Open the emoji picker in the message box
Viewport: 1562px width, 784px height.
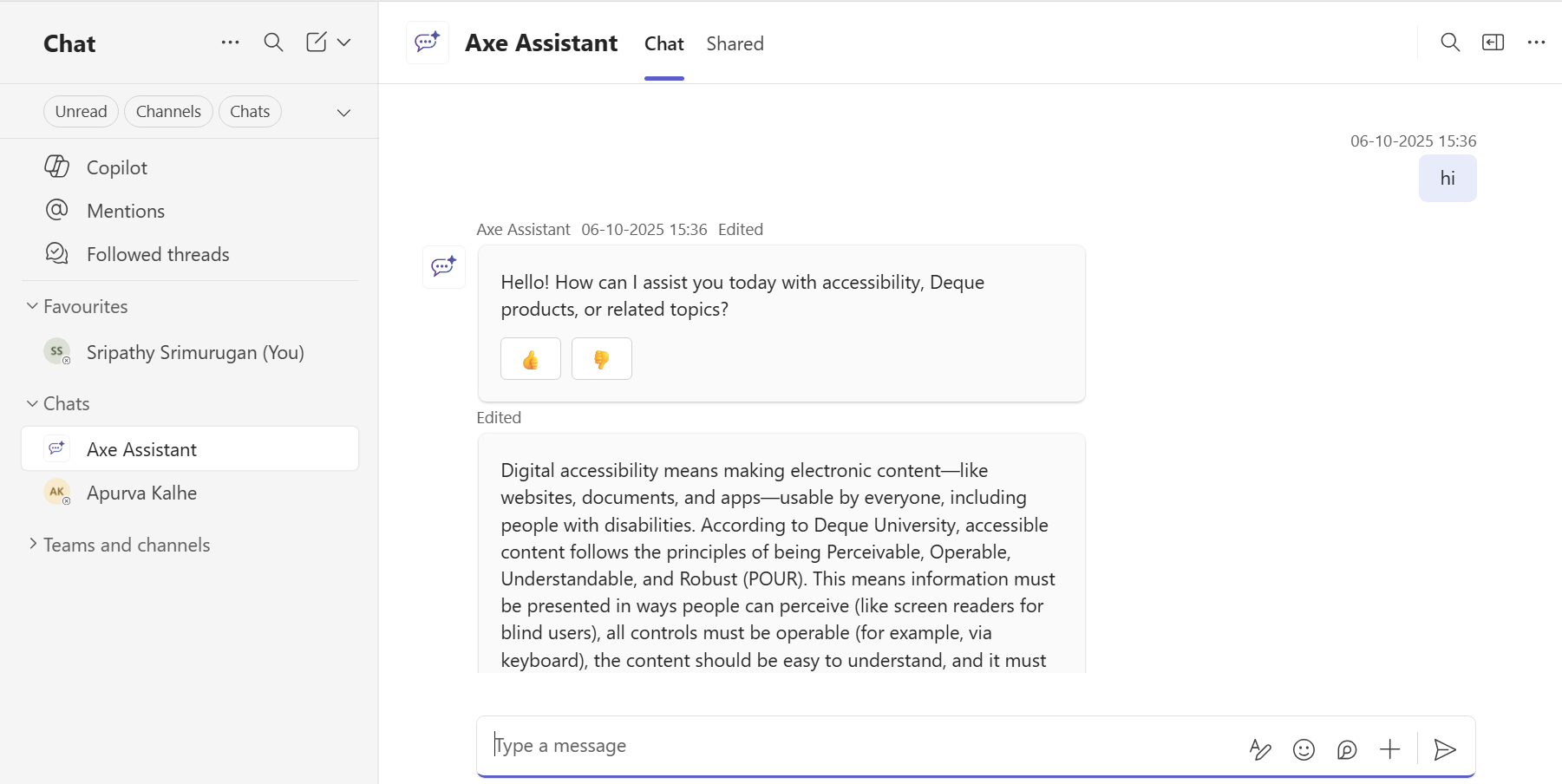[x=1305, y=748]
